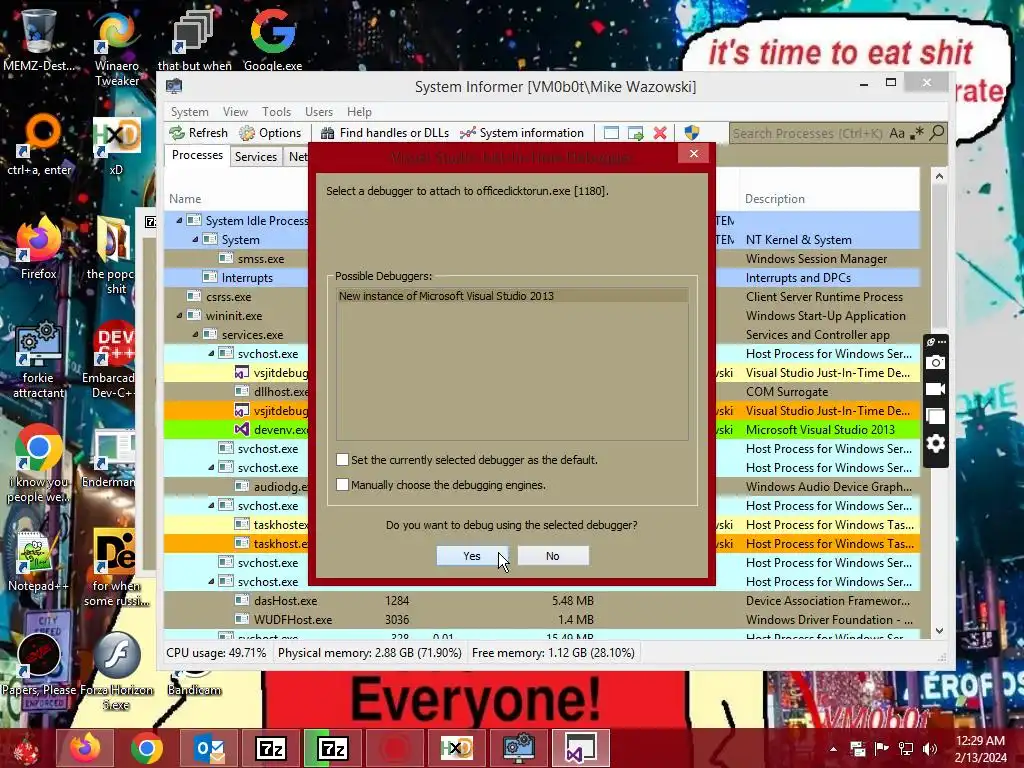Click No in the debugger dialog
This screenshot has width=1024, height=768.
click(553, 556)
